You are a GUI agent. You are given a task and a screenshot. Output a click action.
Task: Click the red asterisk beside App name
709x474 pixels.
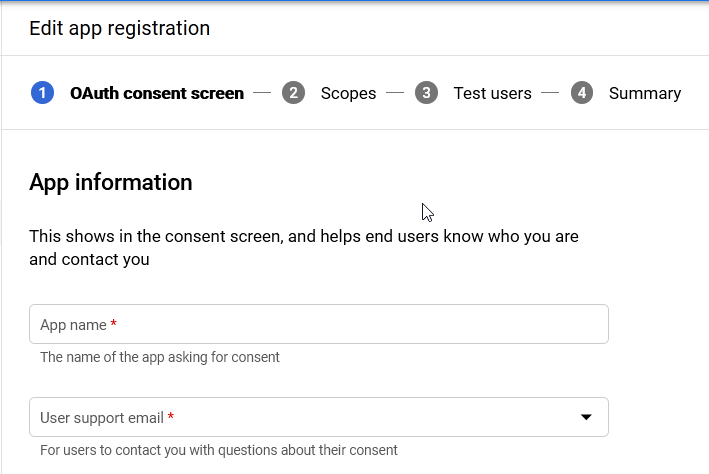point(114,325)
